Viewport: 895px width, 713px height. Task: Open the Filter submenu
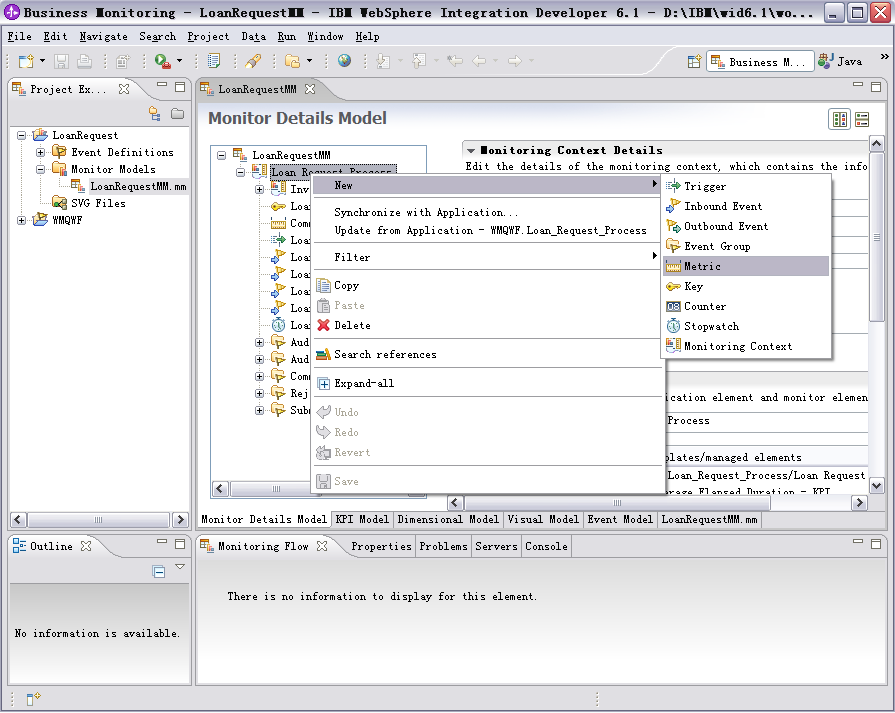pos(487,257)
